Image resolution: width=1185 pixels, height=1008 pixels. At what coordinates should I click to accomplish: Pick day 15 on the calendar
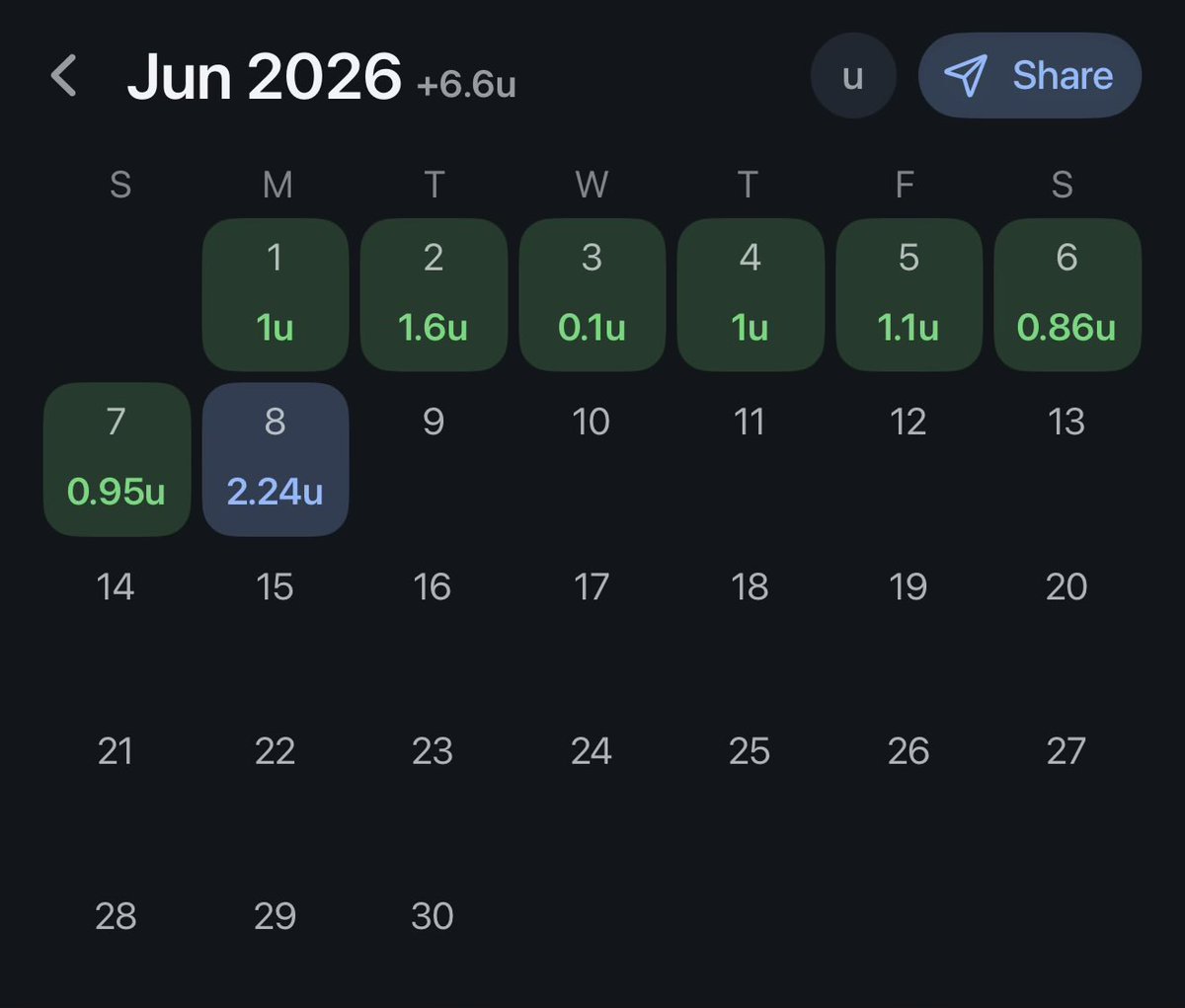point(276,587)
